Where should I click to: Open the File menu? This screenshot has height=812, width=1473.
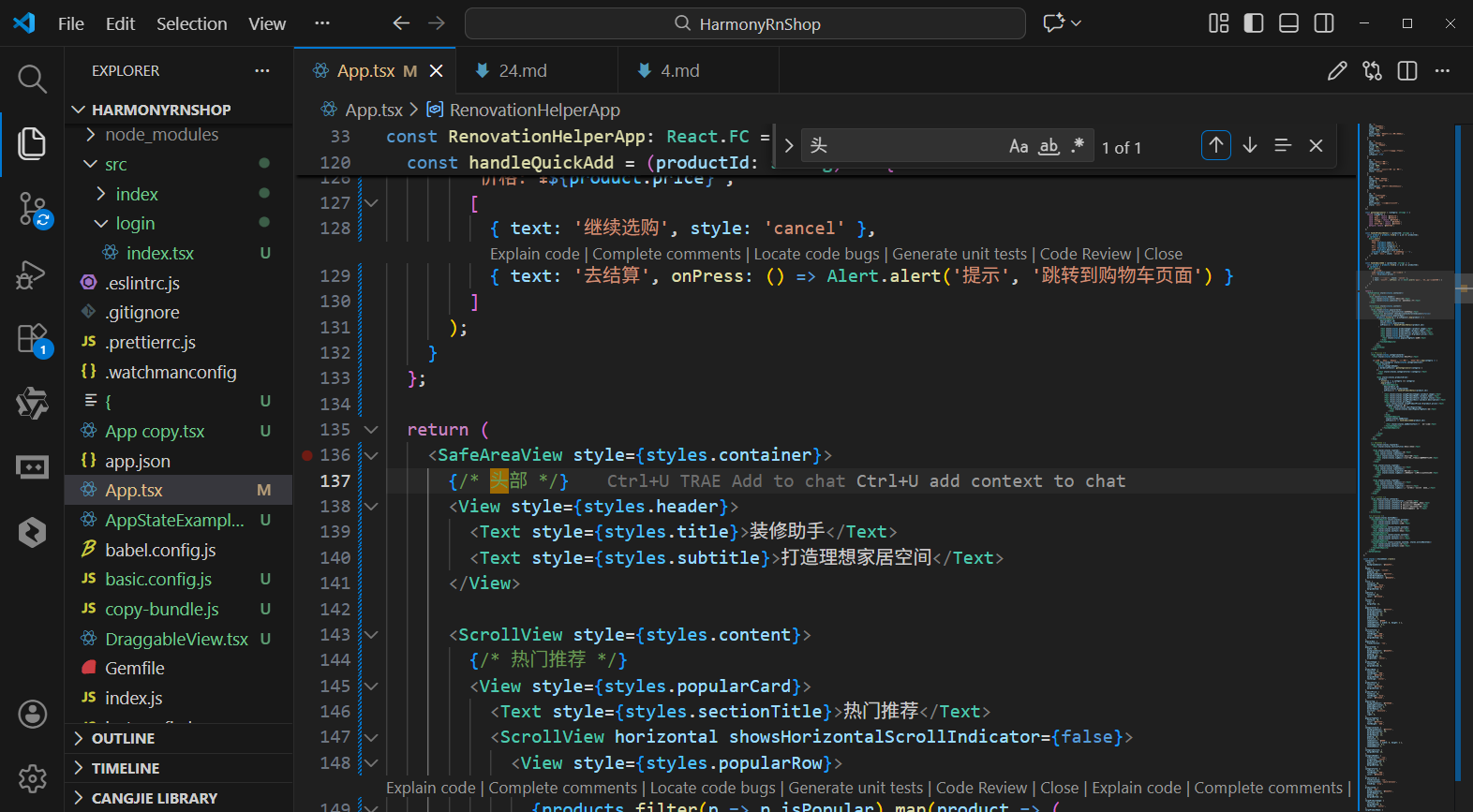pos(71,23)
